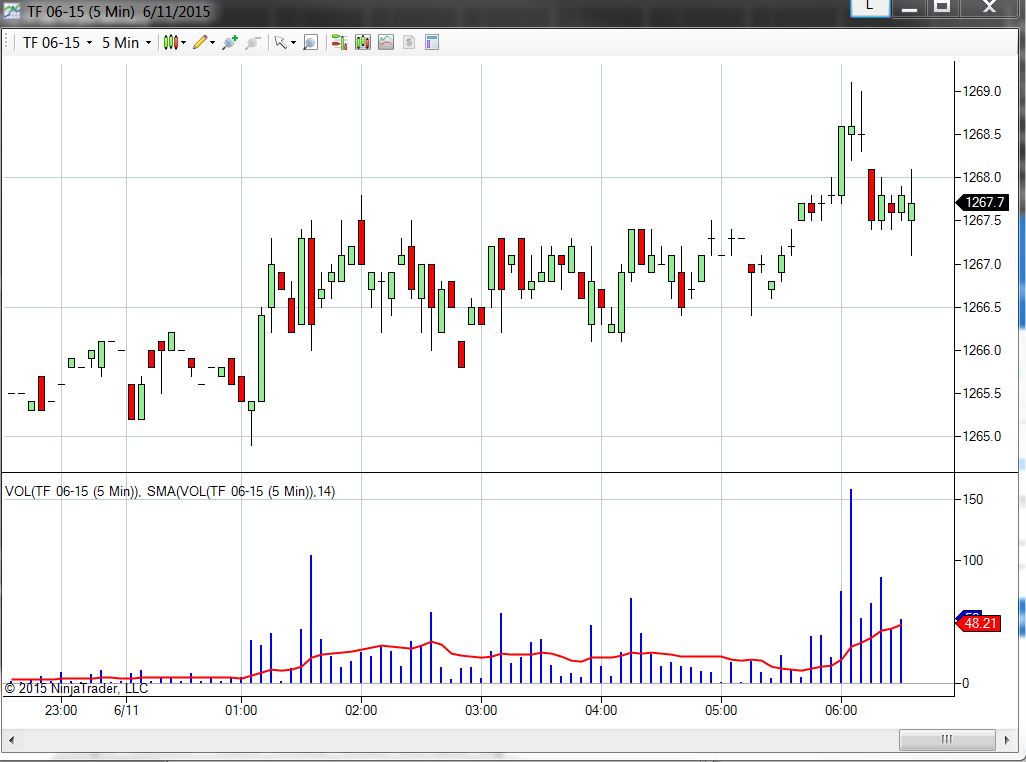Click the 23:00 time axis label
Viewport: 1026px width, 762px height.
tap(61, 710)
